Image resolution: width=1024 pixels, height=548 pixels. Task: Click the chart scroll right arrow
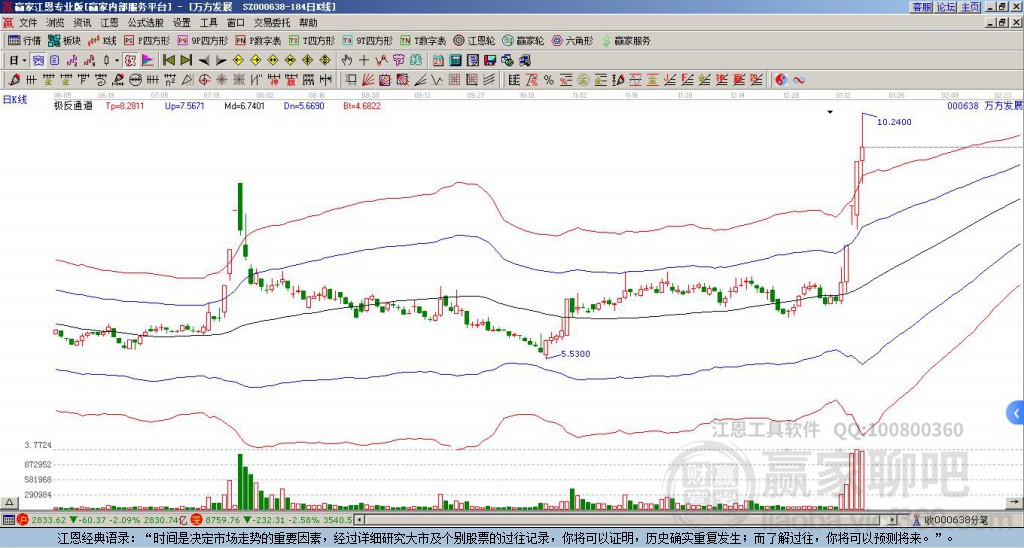coord(1015,502)
